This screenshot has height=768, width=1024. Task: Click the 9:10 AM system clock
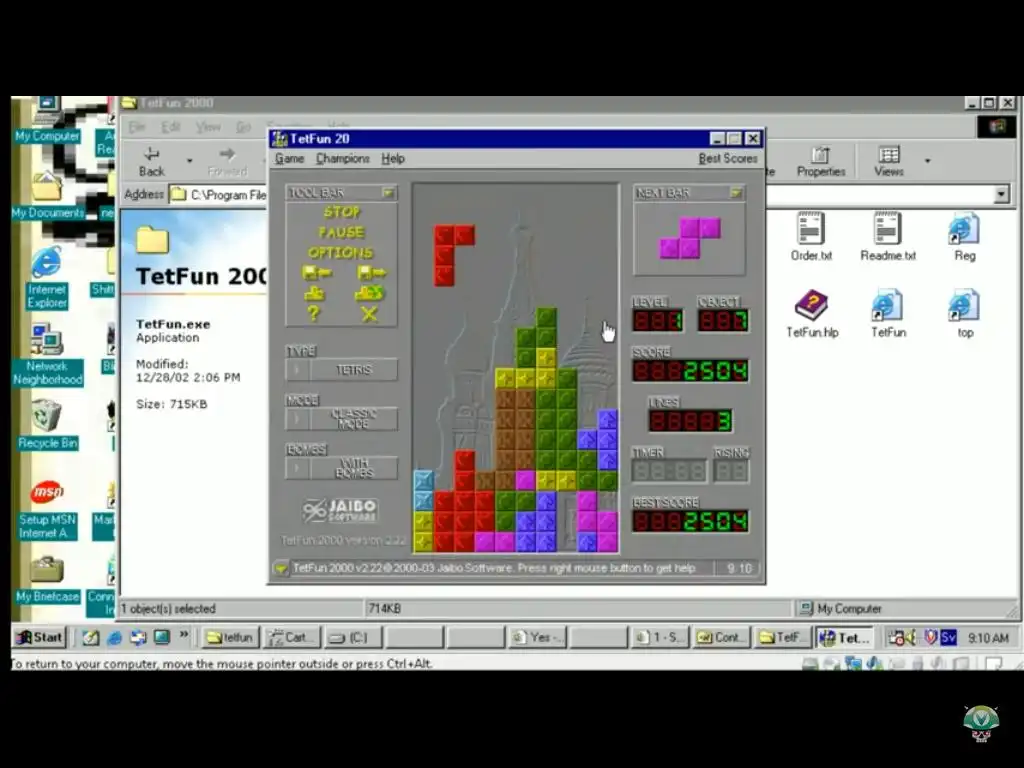click(x=987, y=637)
